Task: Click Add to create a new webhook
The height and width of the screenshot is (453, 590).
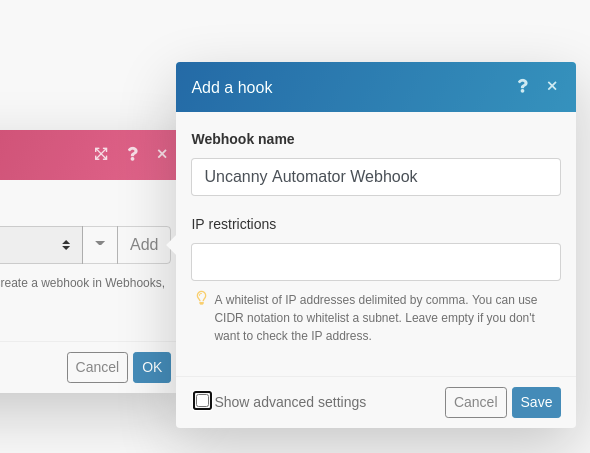Action: pos(144,245)
